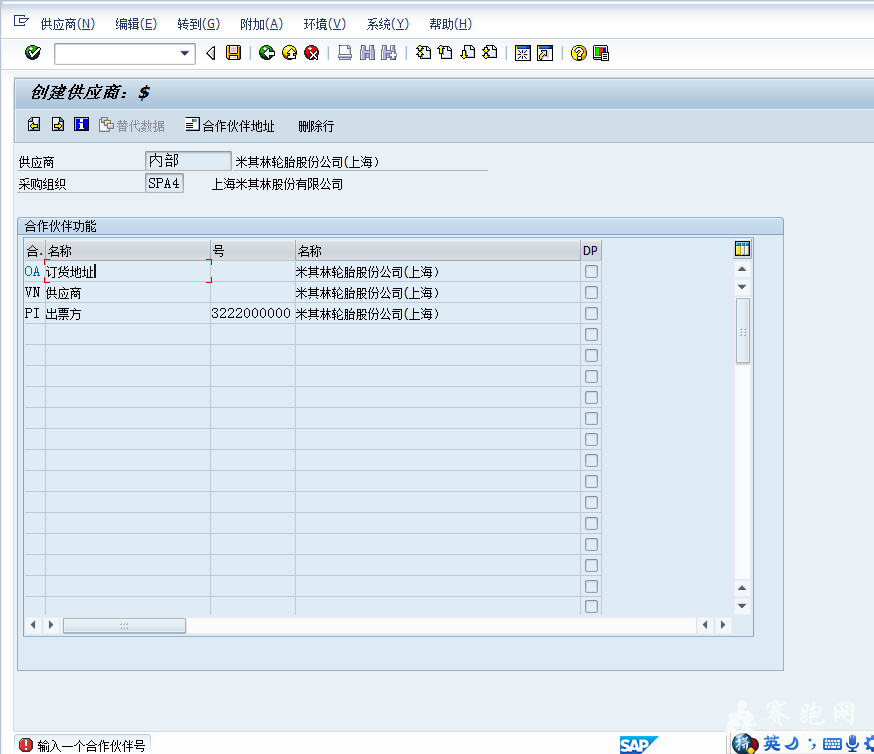The width and height of the screenshot is (874, 754).
Task: Tick the DP checkbox in sixth row
Action: click(x=591, y=376)
